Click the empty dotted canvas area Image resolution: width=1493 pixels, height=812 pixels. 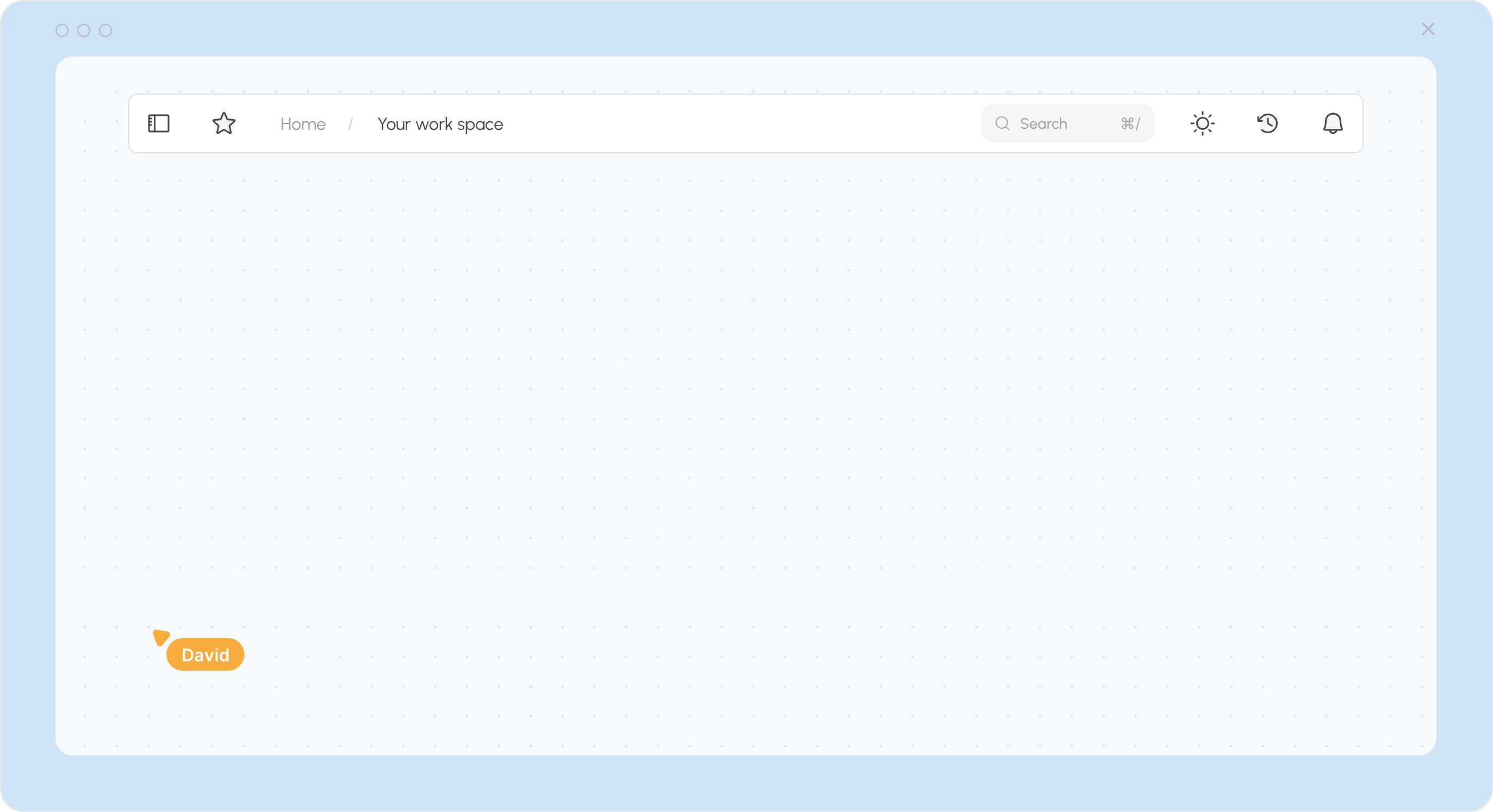pos(746,405)
